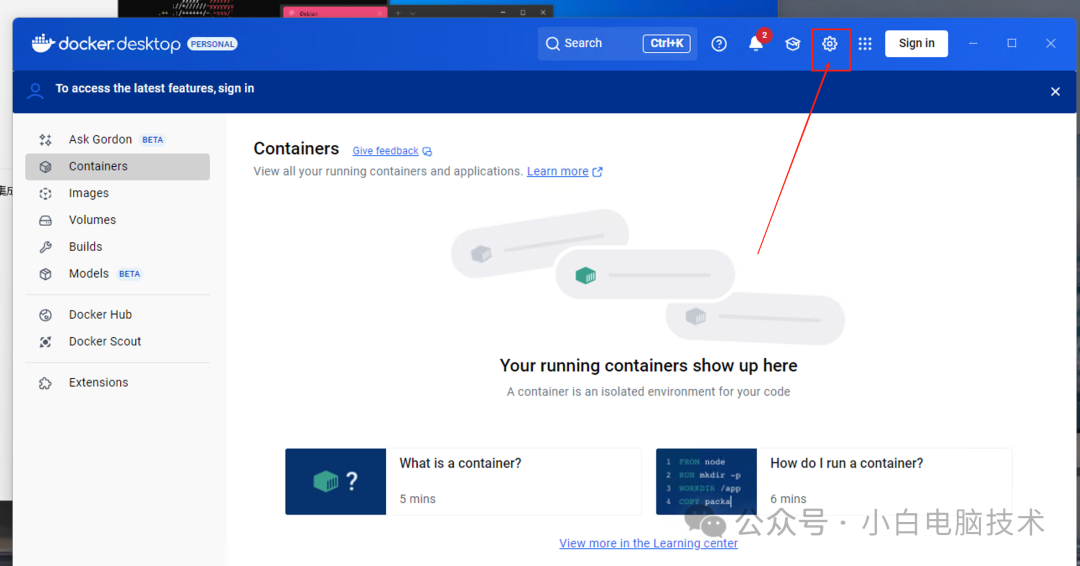Click the Models cube icon
The width and height of the screenshot is (1080, 566).
pos(45,274)
